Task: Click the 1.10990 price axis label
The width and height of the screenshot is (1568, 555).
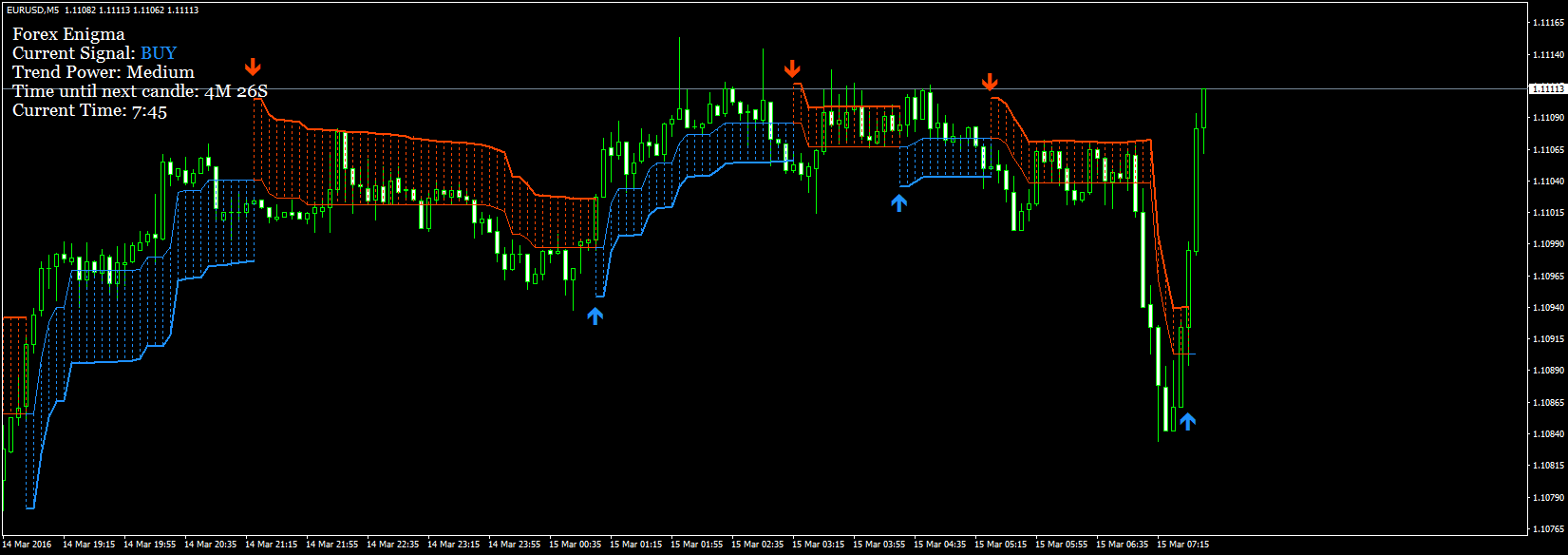Action: tap(1548, 244)
